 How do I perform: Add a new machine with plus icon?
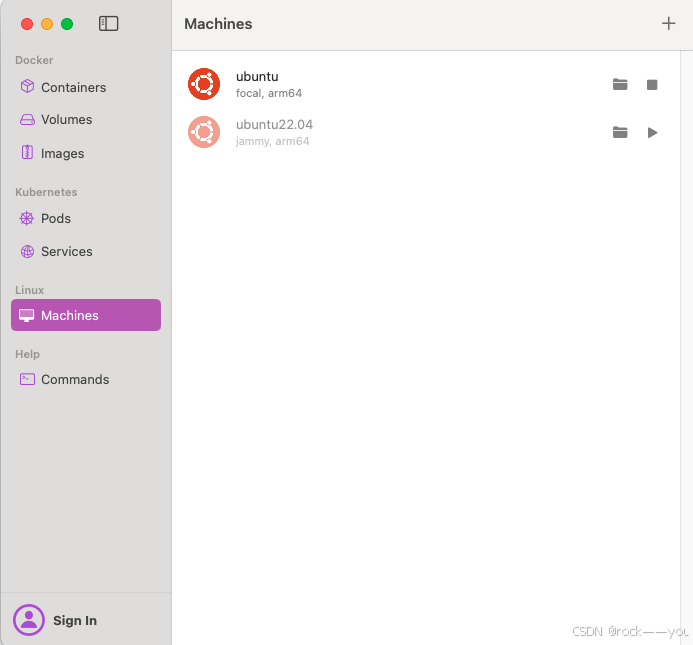(668, 23)
